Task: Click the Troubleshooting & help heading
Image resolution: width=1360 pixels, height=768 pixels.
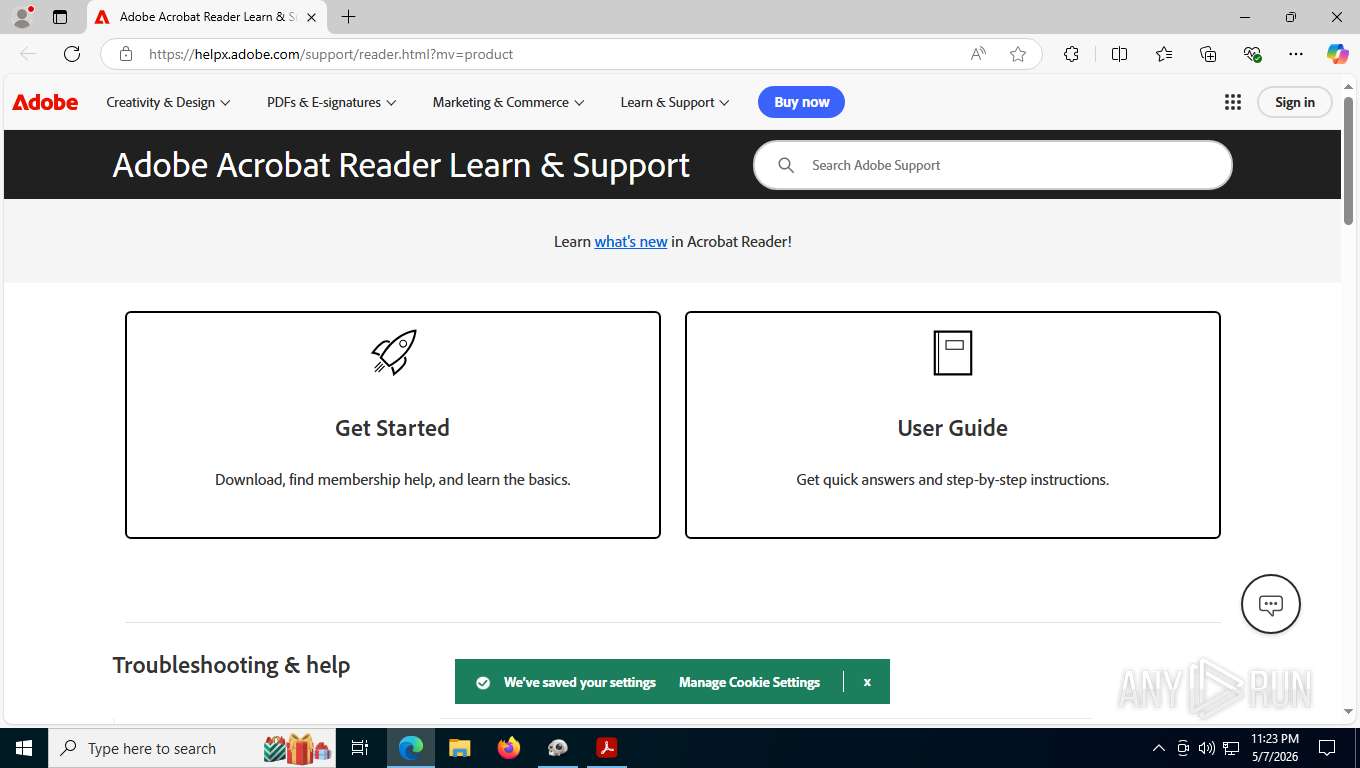Action: [231, 665]
